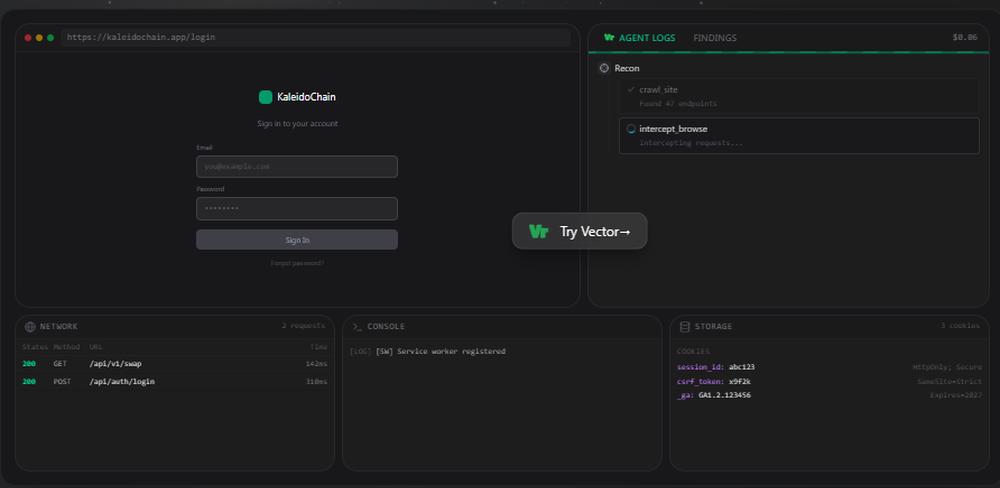Click the 2 requests count label

tap(303, 326)
